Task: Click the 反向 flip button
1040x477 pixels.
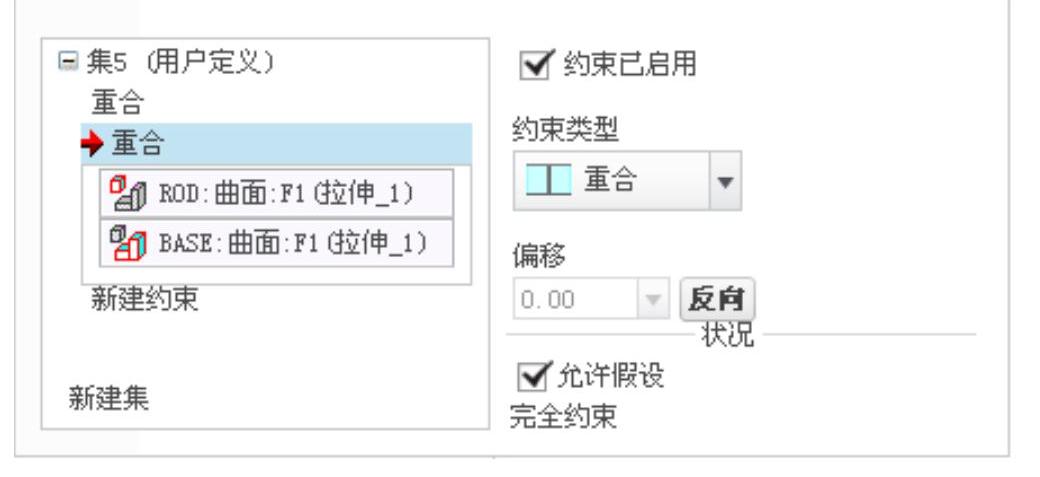Action: point(718,299)
